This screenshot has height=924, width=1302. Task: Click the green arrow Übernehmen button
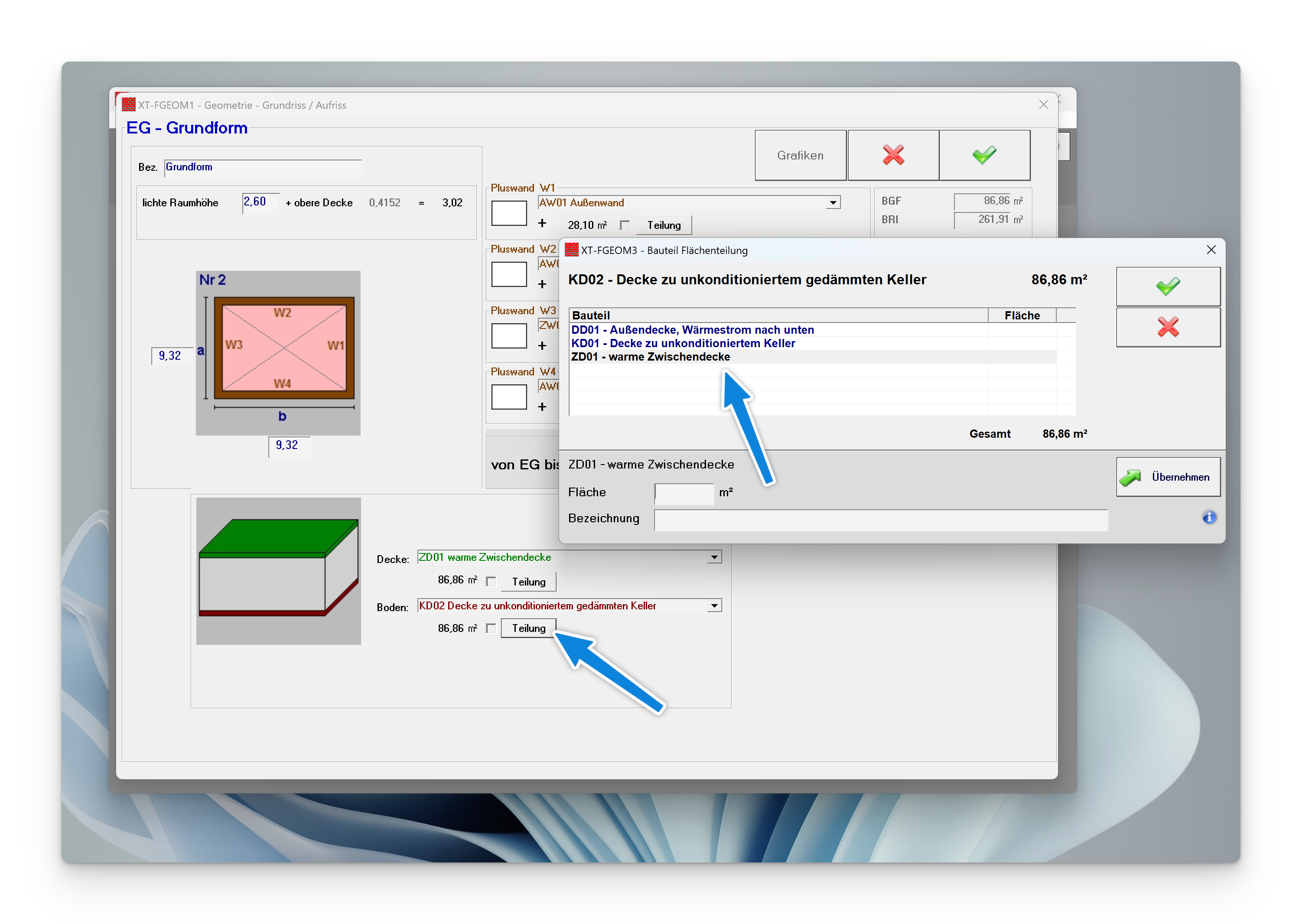[1168, 477]
